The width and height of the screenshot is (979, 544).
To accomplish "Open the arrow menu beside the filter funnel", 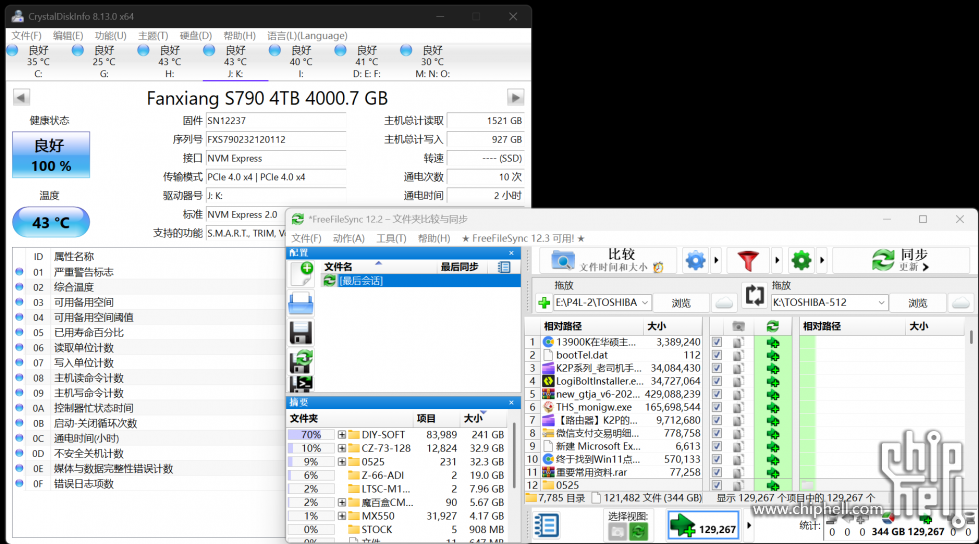I will [777, 260].
